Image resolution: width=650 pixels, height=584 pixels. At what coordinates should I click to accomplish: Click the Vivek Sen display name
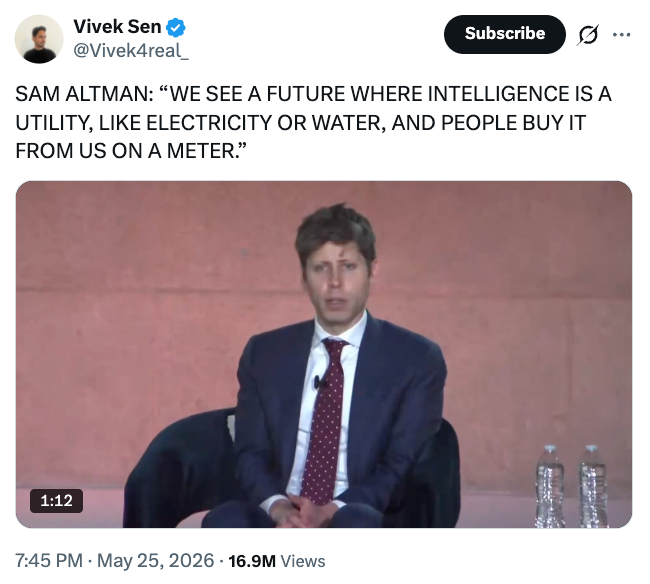pyautogui.click(x=117, y=27)
